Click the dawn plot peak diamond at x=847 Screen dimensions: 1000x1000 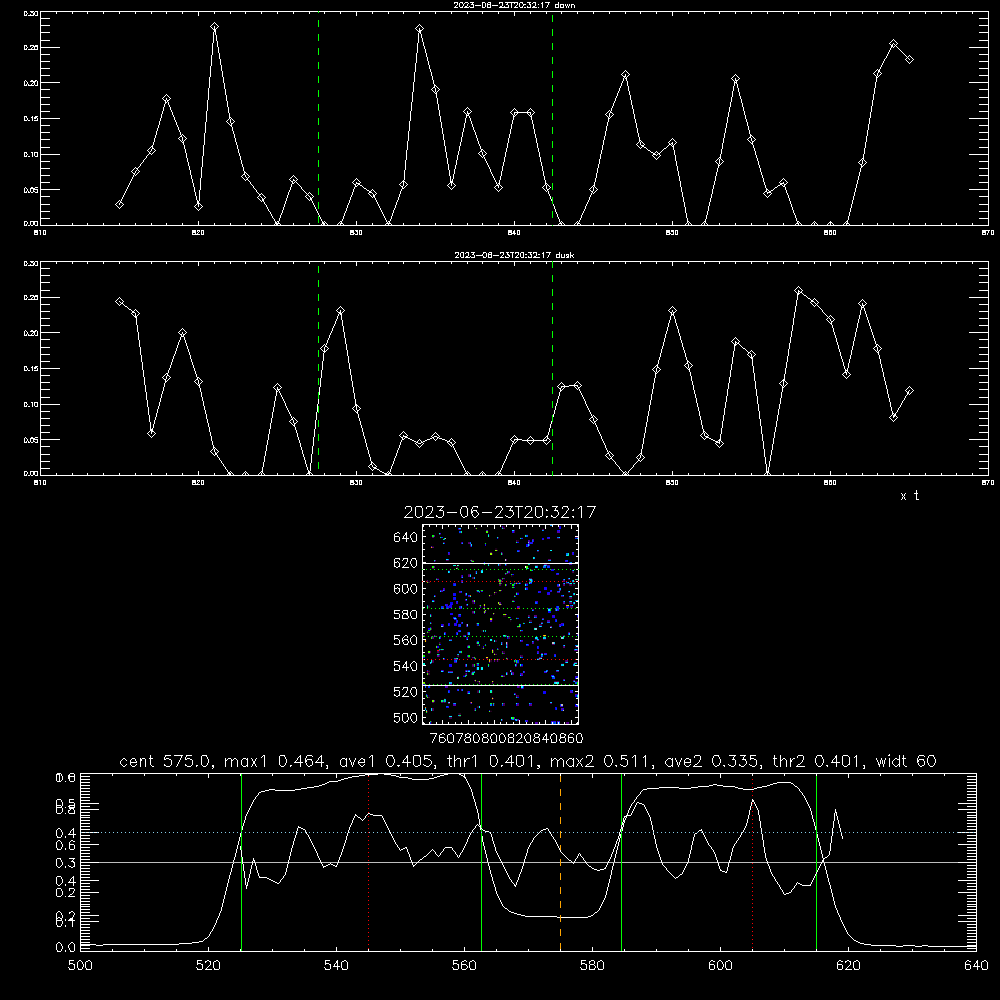pyautogui.click(x=625, y=75)
